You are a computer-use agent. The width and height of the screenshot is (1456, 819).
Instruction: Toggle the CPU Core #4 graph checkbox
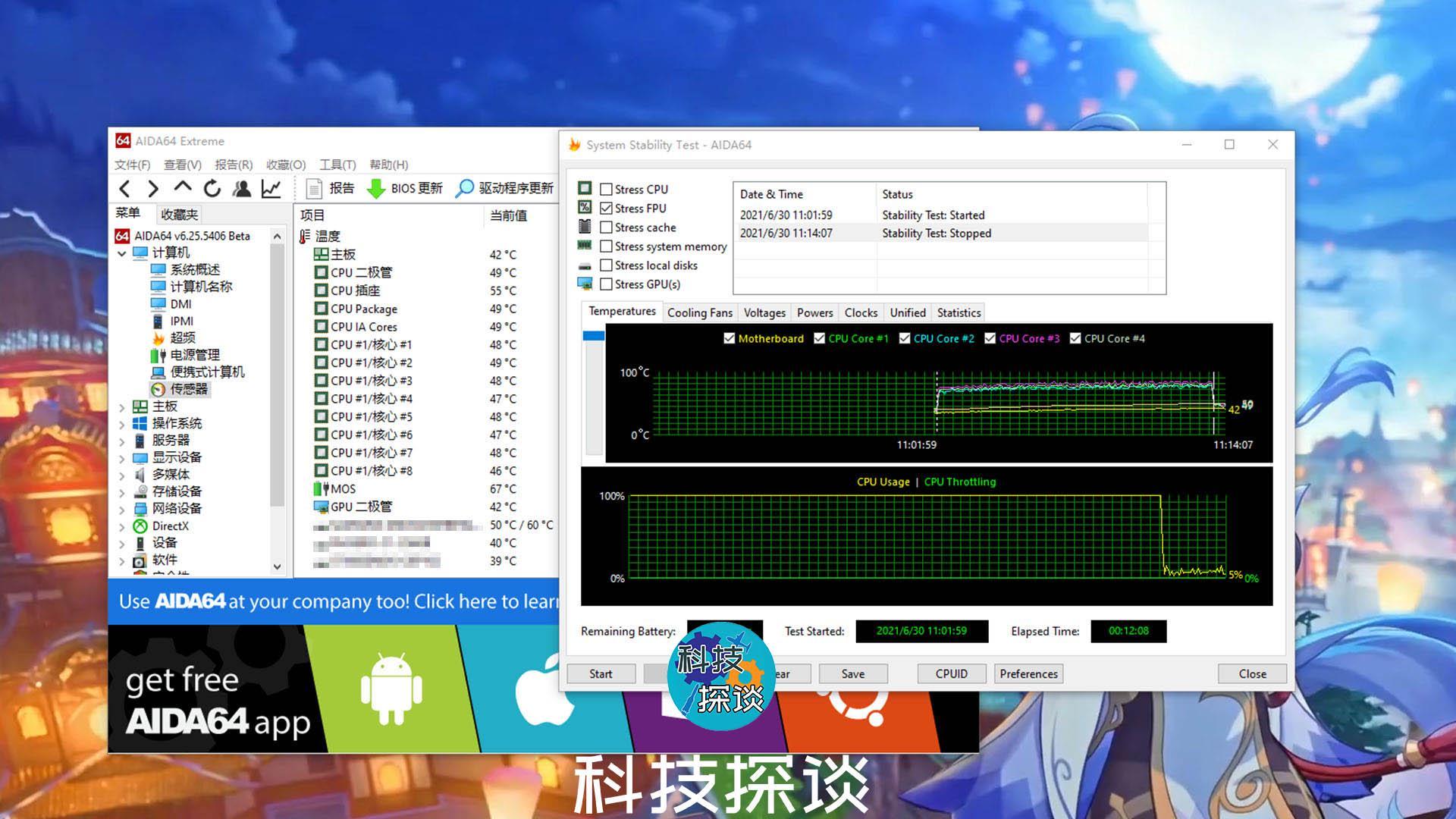point(1075,338)
